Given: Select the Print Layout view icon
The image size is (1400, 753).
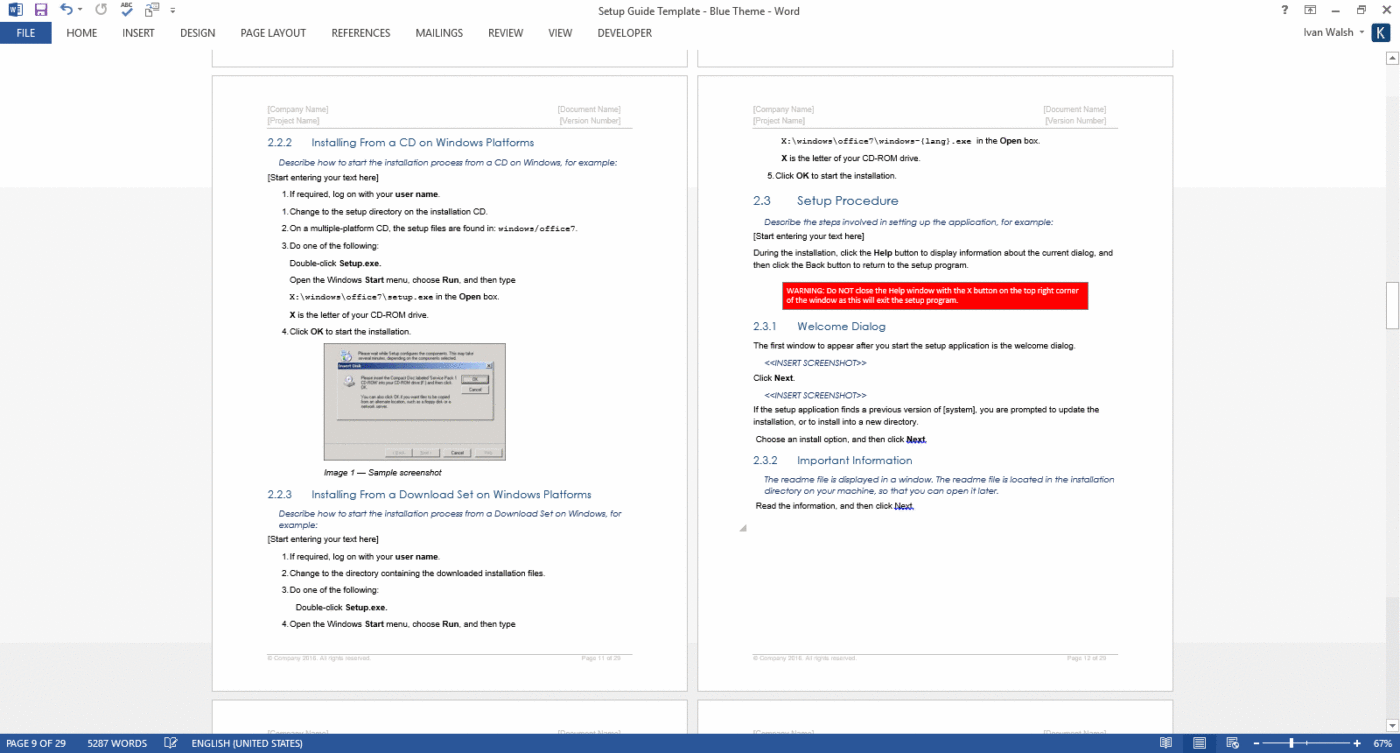Looking at the screenshot, I should tap(1199, 743).
